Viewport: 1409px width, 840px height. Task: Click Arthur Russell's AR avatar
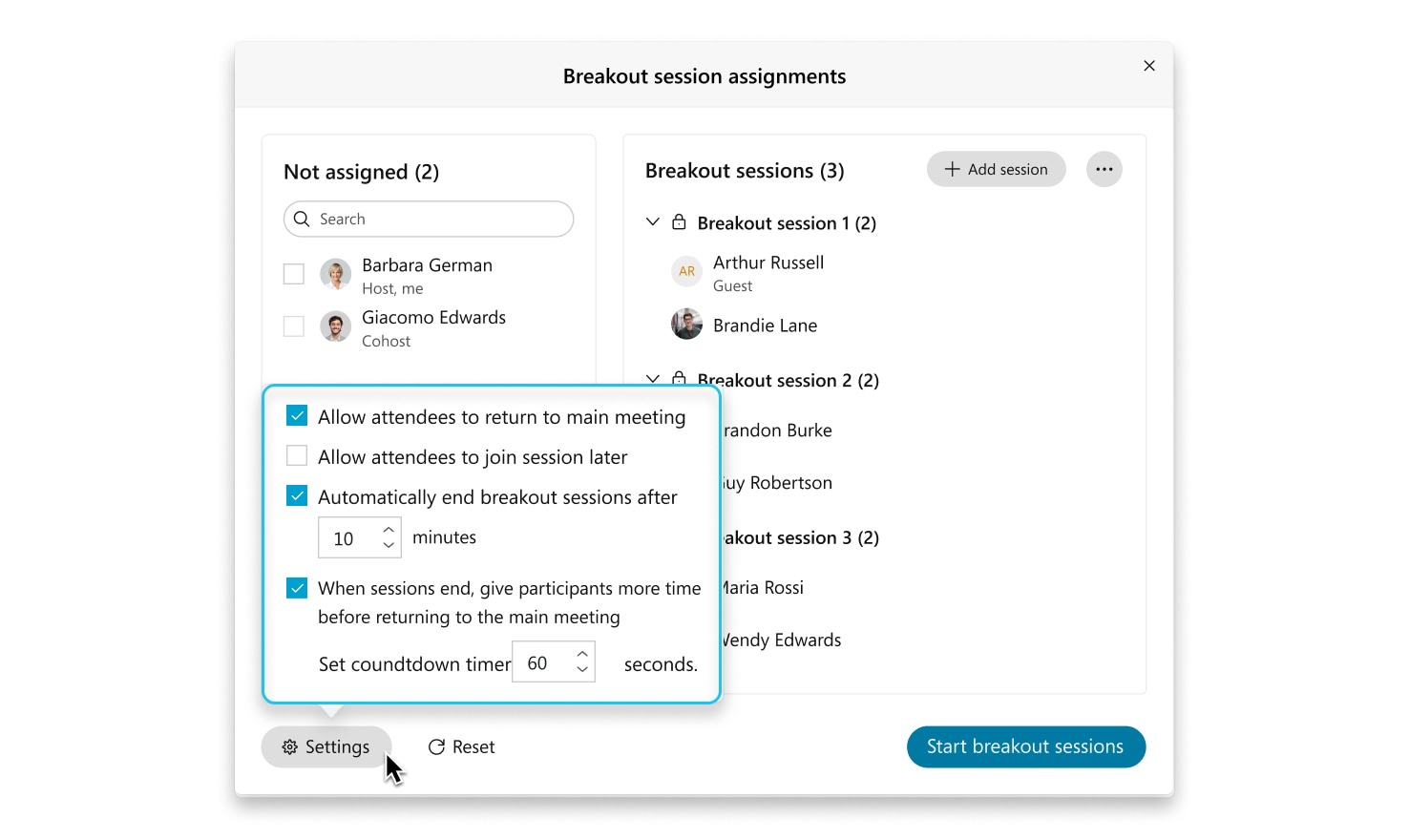coord(686,271)
